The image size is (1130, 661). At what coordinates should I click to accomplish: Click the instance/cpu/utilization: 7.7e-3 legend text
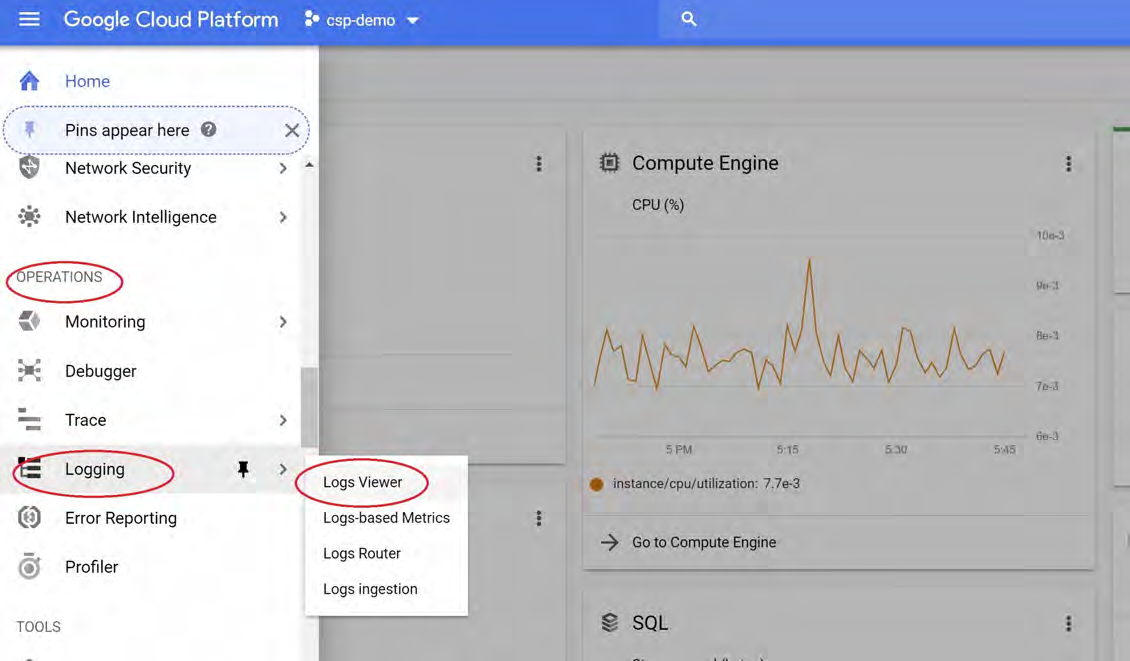click(x=706, y=484)
